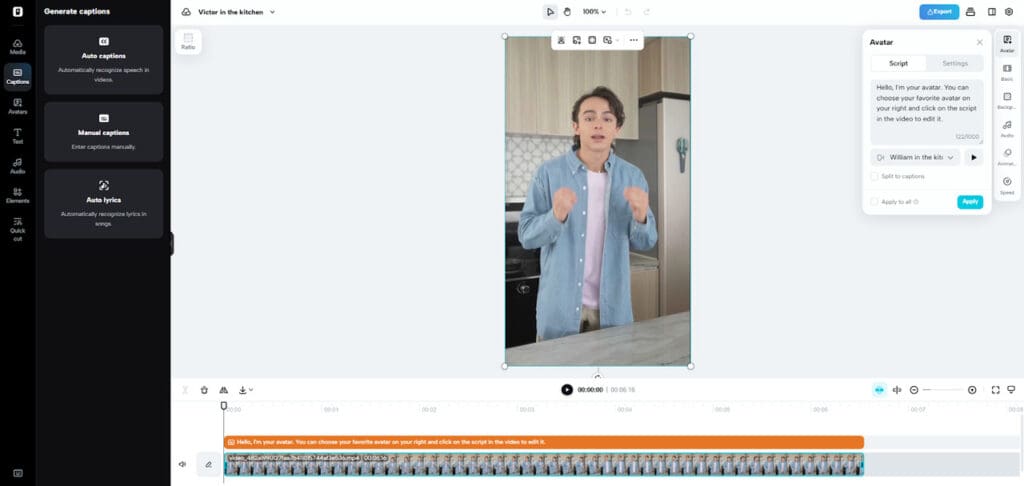Open the William in the kitchen voice dropdown
Viewport: 1024px width, 486px height.
coord(915,157)
